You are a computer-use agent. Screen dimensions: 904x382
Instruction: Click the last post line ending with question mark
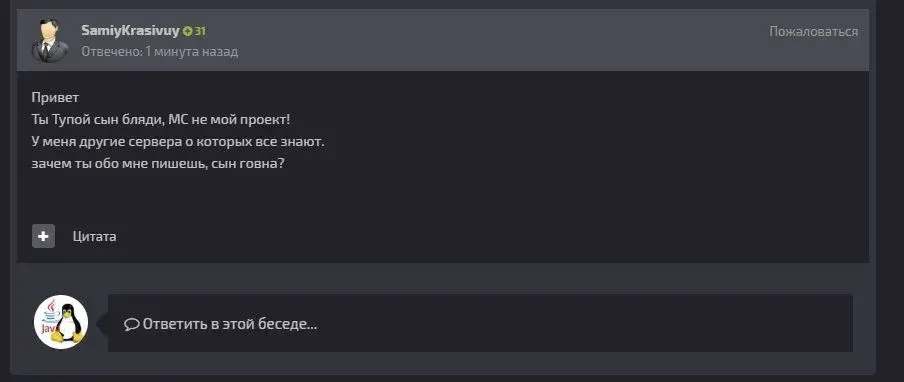point(159,164)
